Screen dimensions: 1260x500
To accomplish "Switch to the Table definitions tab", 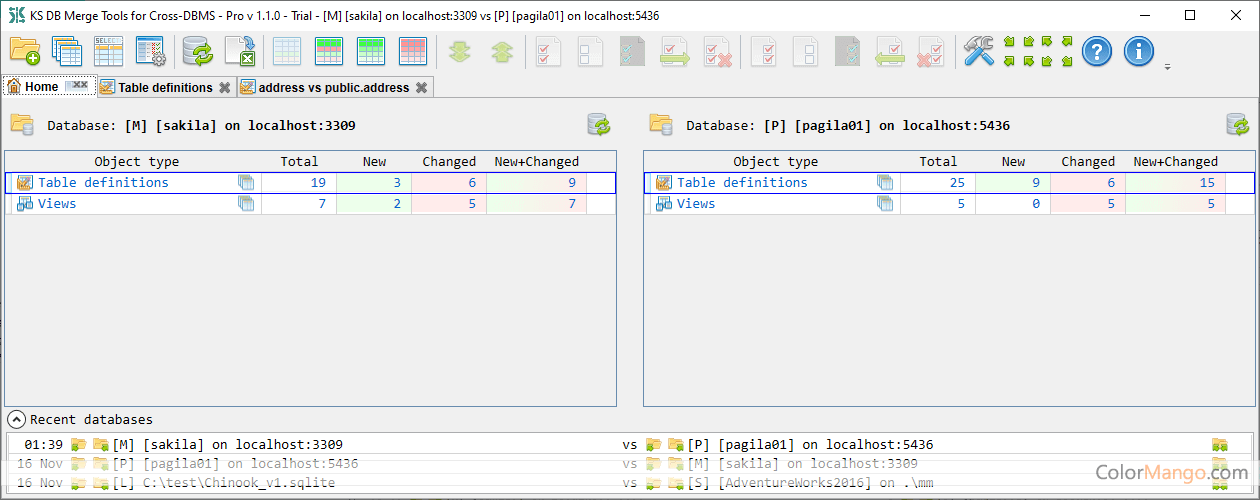I will click(x=165, y=87).
